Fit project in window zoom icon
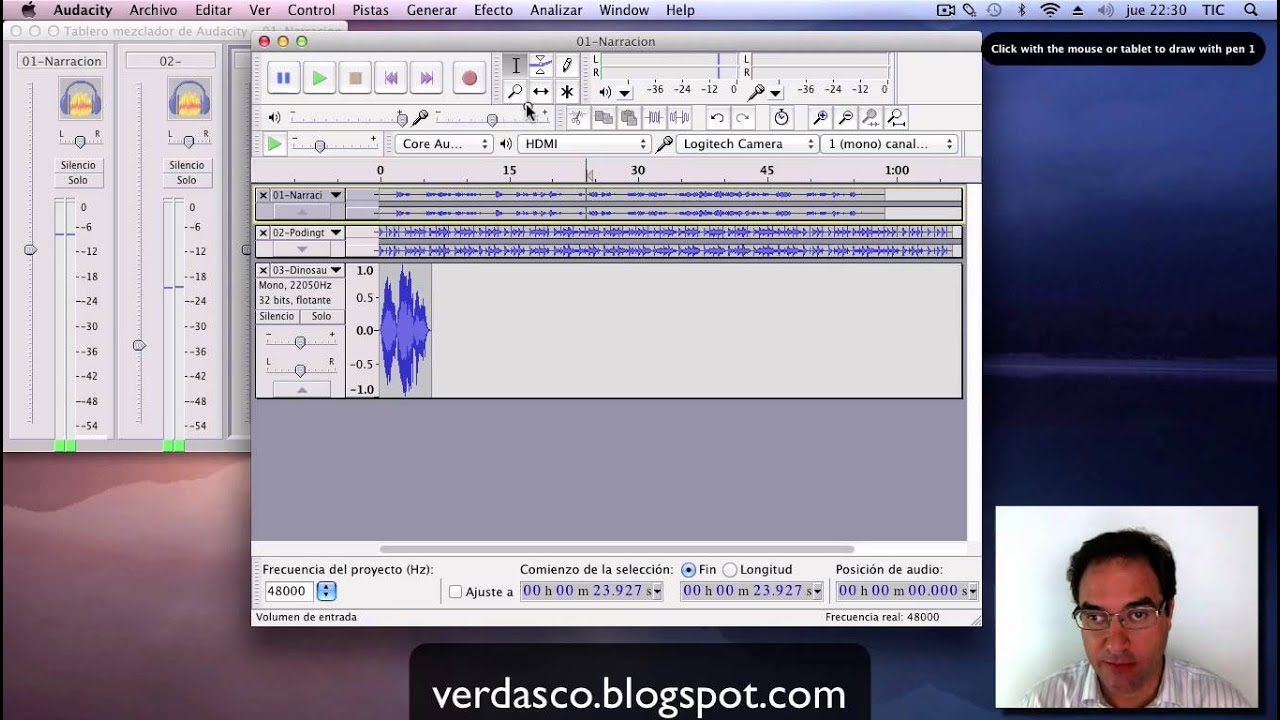The width and height of the screenshot is (1280, 720). click(x=896, y=118)
